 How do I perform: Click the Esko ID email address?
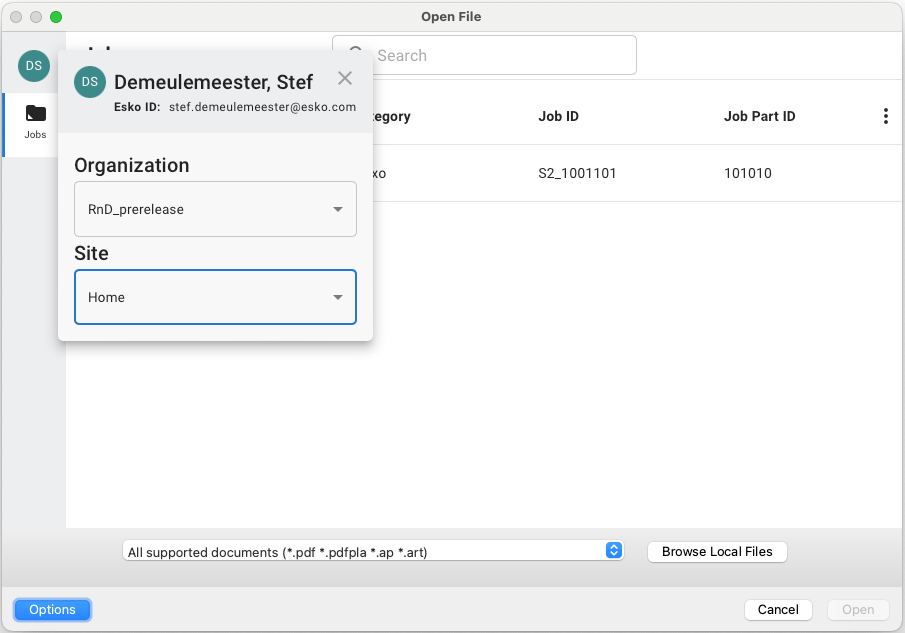tap(262, 107)
